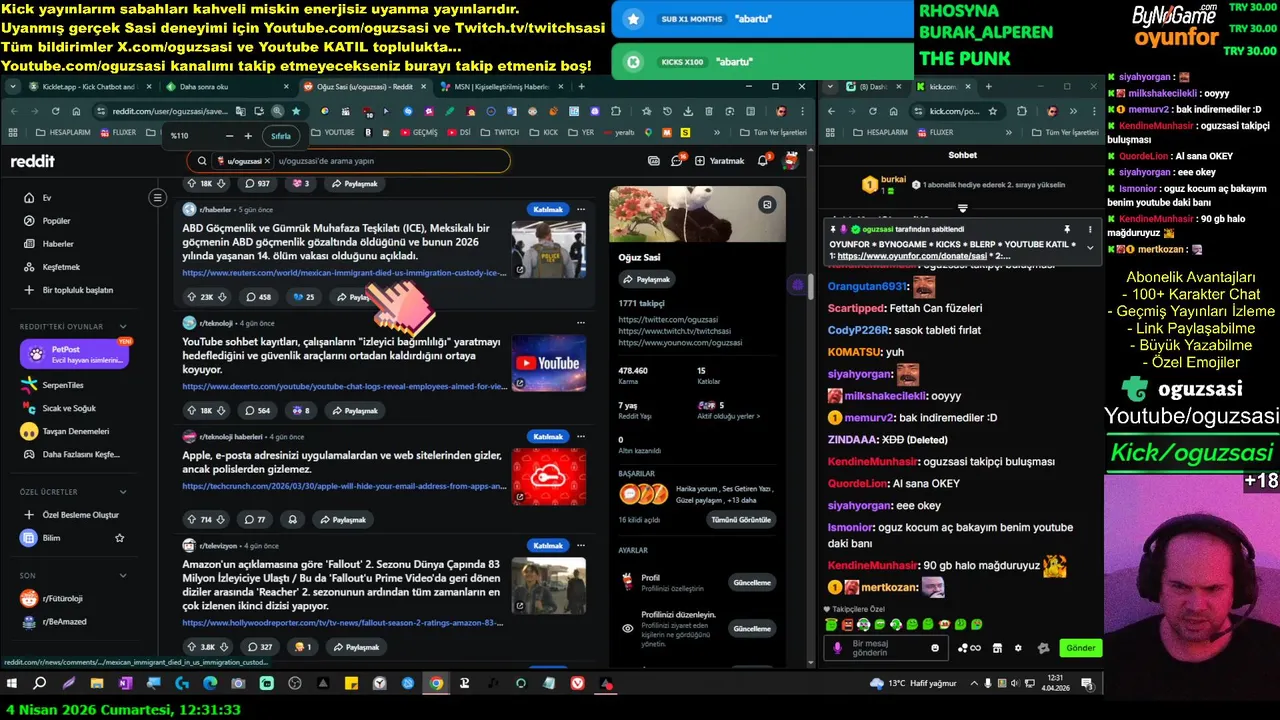Image resolution: width=1280 pixels, height=720 pixels.
Task: Click the purple microphone in chat input
Action: (838, 648)
